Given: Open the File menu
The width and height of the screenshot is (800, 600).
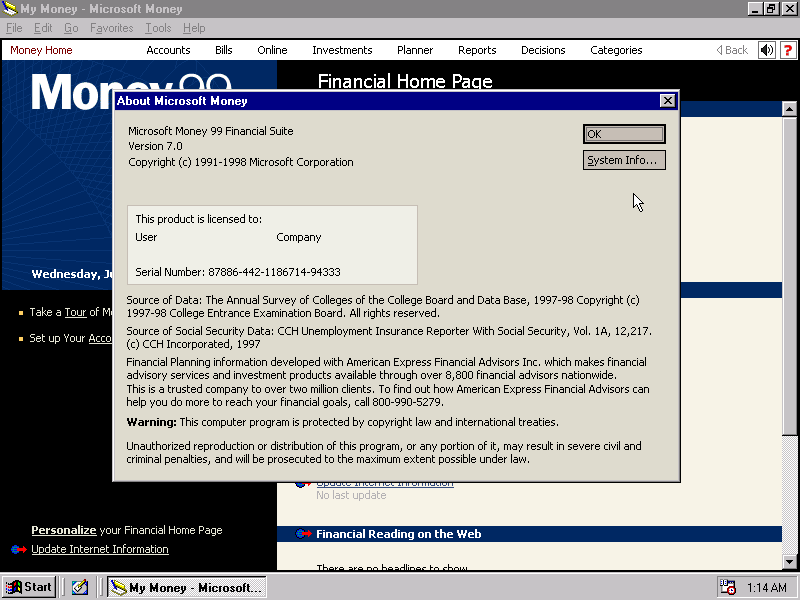Looking at the screenshot, I should click(x=14, y=28).
